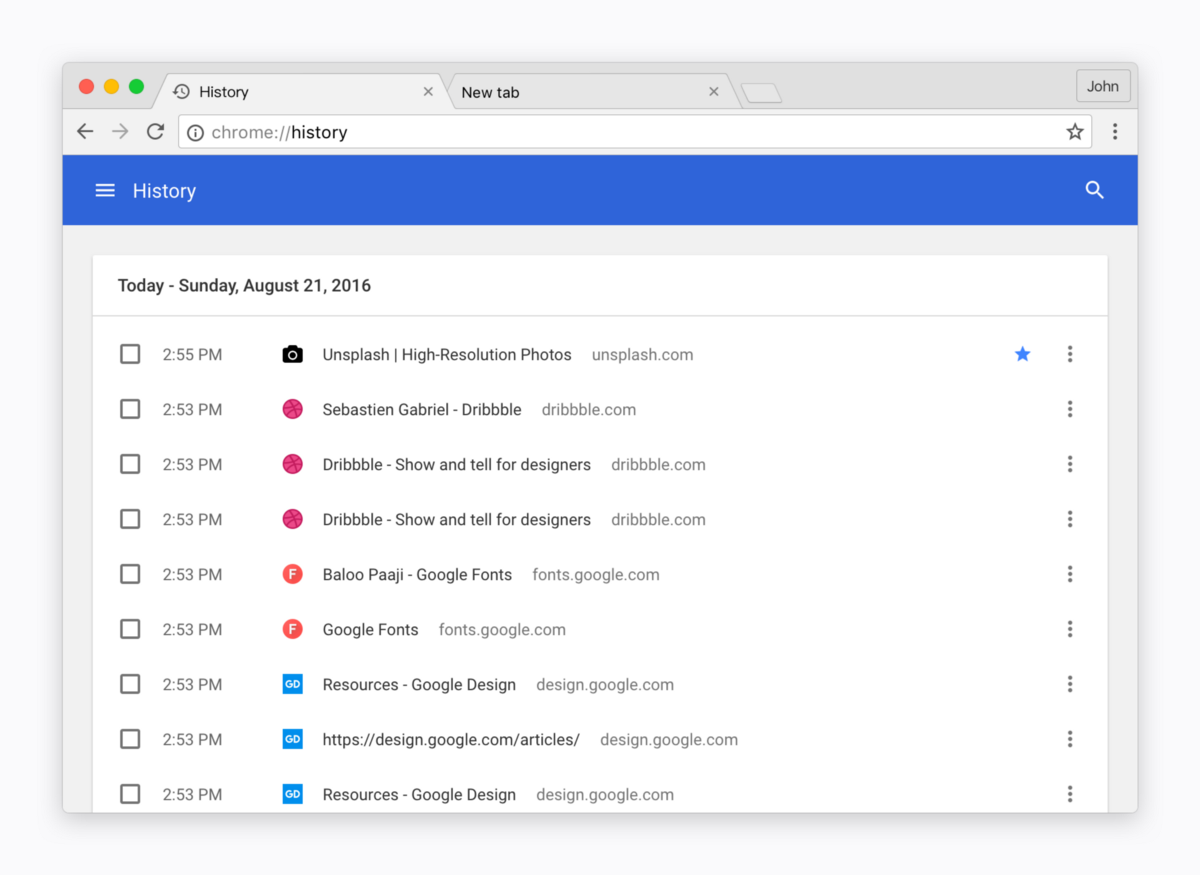Screen dimensions: 1200x875
Task: Reload the page
Action: click(x=155, y=132)
